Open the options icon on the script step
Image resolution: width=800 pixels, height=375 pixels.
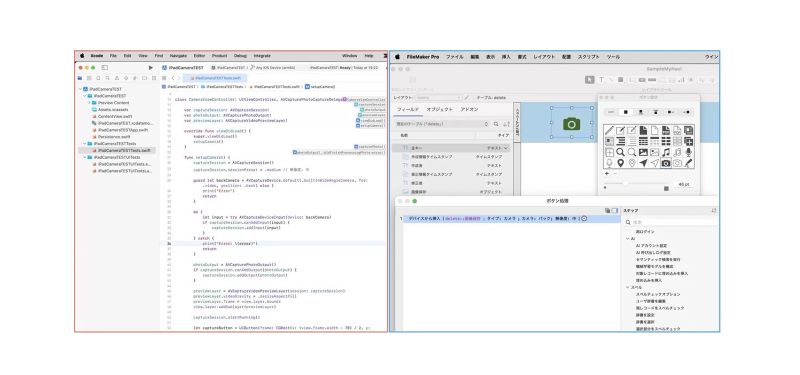click(584, 218)
